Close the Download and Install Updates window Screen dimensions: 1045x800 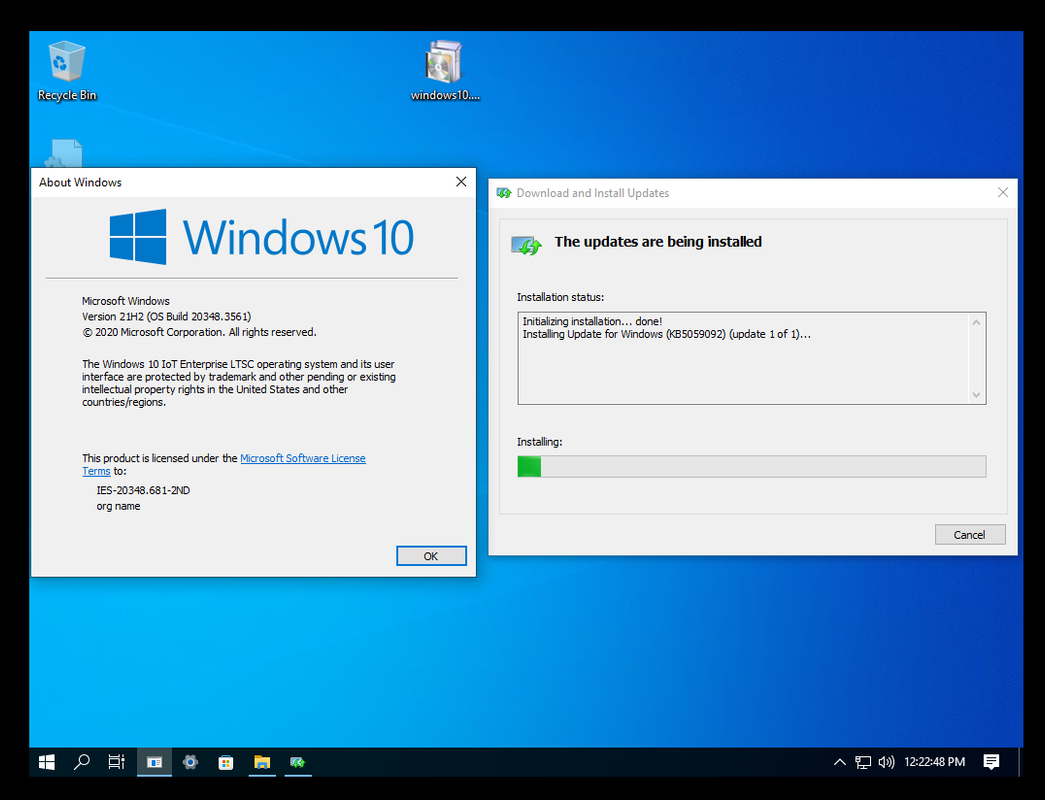click(1002, 193)
